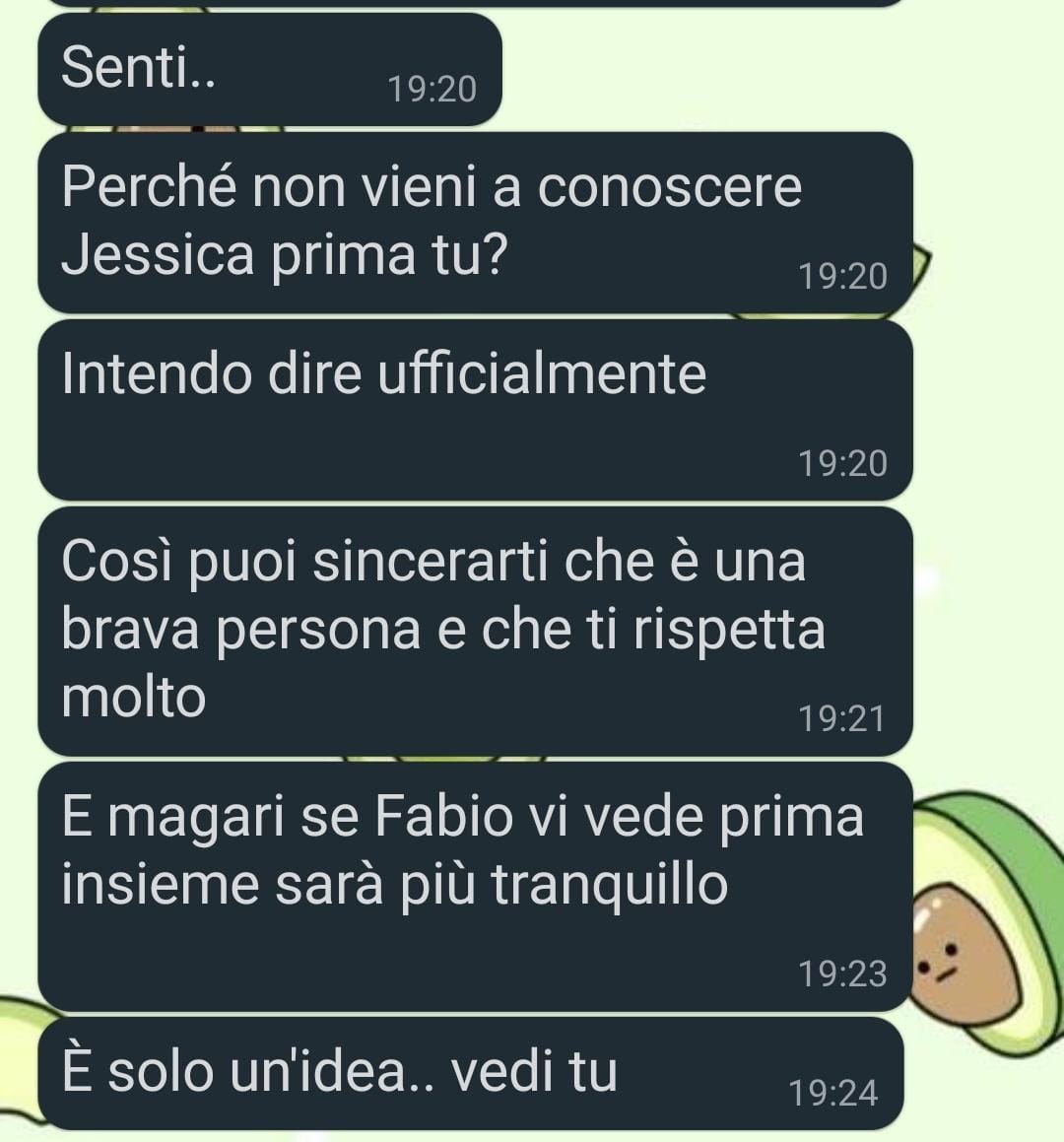Click the name "Jessica" in the message

point(158,255)
